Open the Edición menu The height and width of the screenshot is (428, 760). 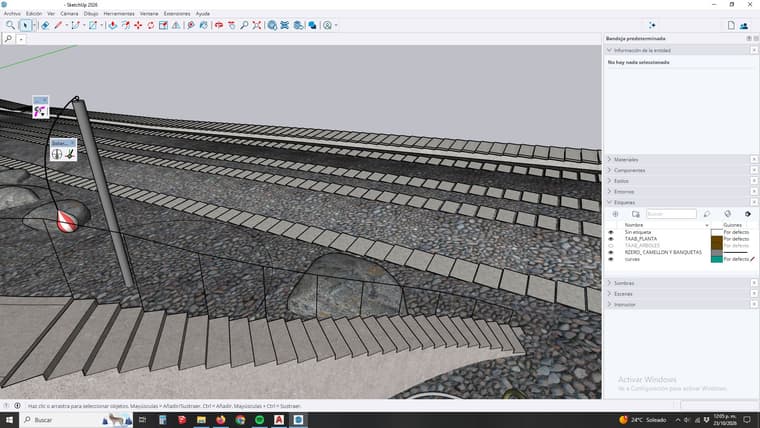[x=34, y=14]
